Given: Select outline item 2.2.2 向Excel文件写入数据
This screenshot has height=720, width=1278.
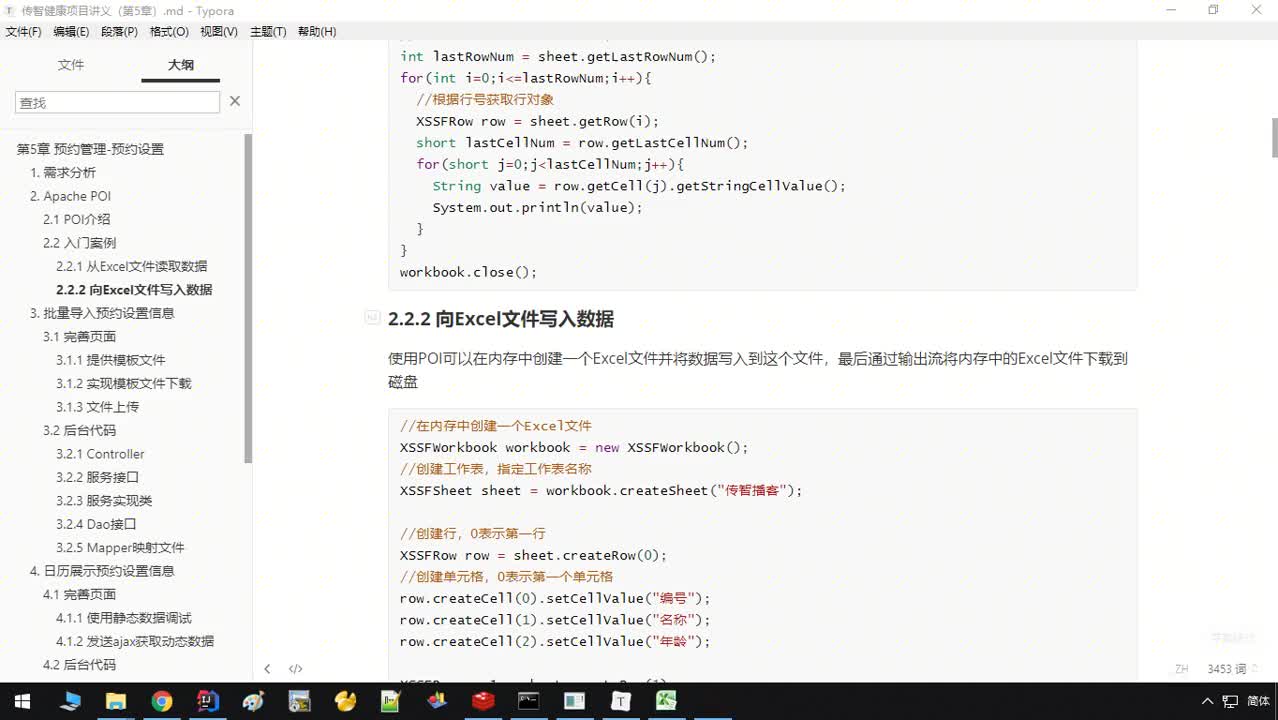Looking at the screenshot, I should point(134,290).
